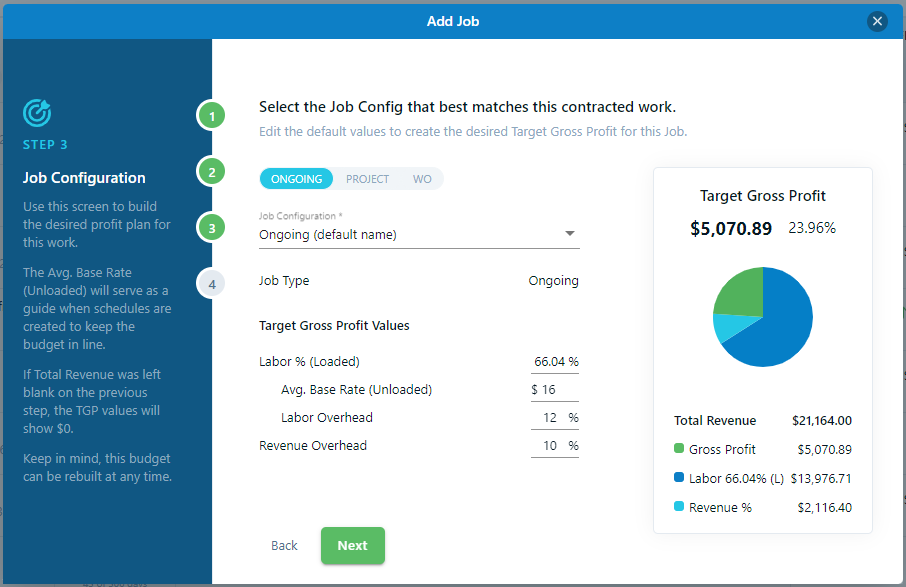Click the Job Type value Ongoing
This screenshot has height=587, width=906.
tap(553, 281)
